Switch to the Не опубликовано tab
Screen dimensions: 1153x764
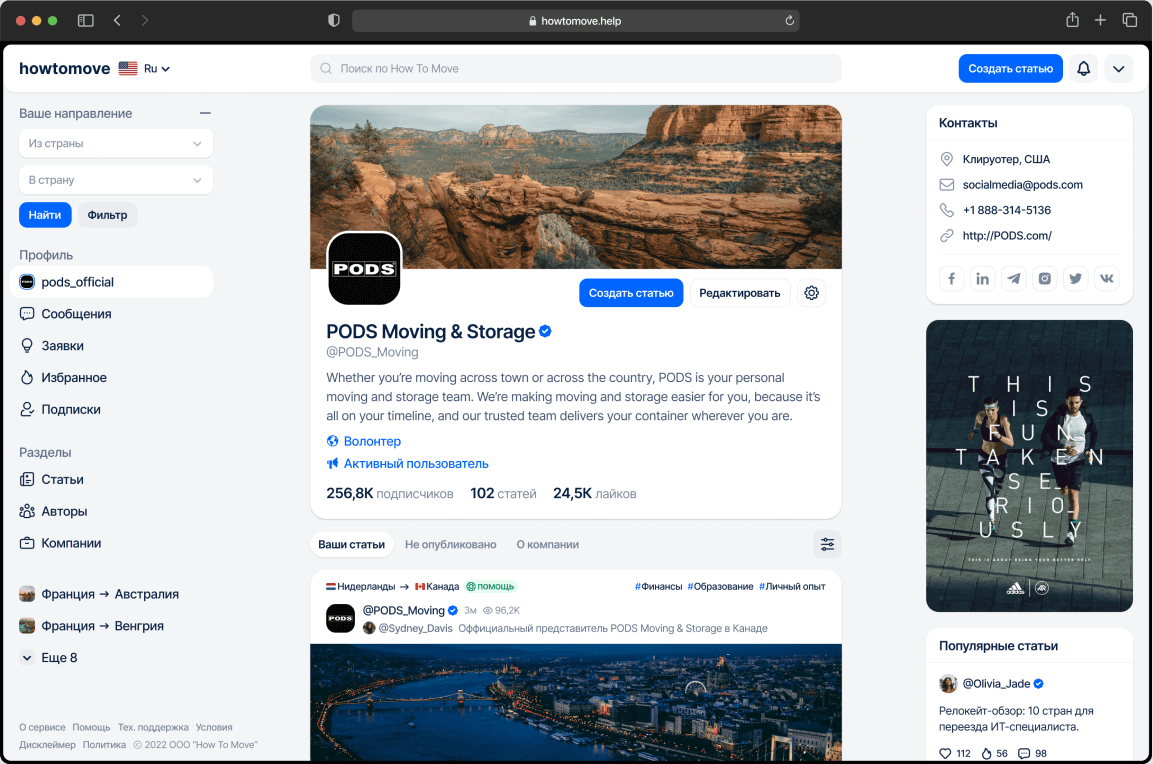tap(450, 545)
